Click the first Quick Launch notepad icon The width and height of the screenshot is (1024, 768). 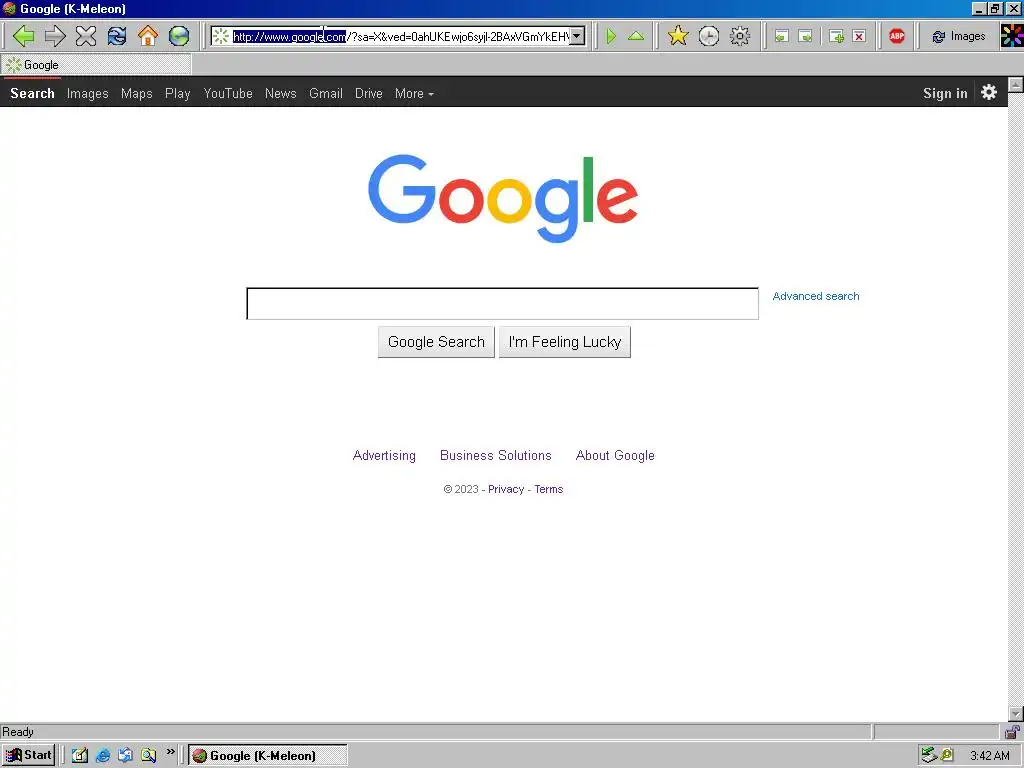[x=80, y=756]
